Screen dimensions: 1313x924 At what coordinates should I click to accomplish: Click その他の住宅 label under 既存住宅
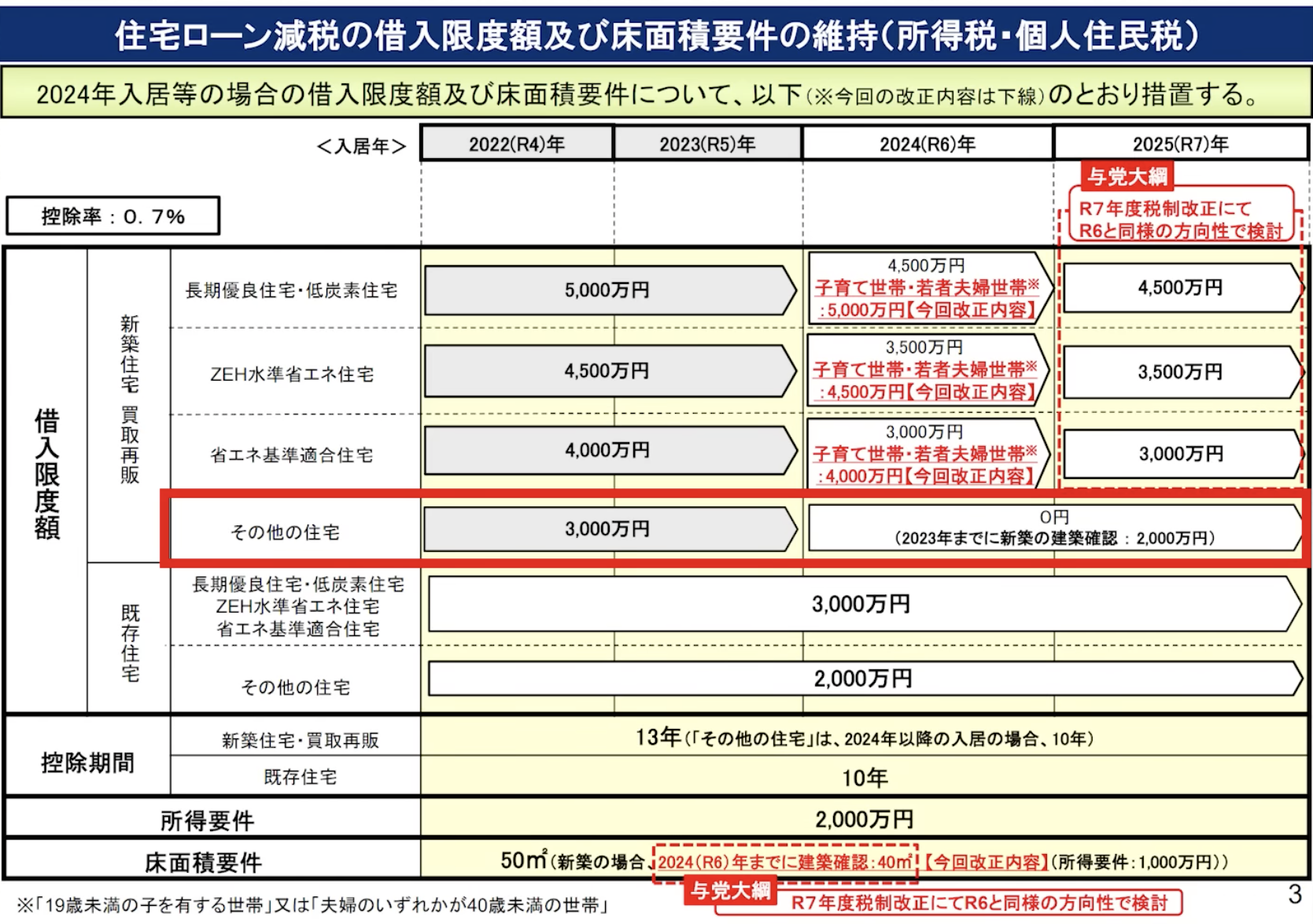click(295, 687)
